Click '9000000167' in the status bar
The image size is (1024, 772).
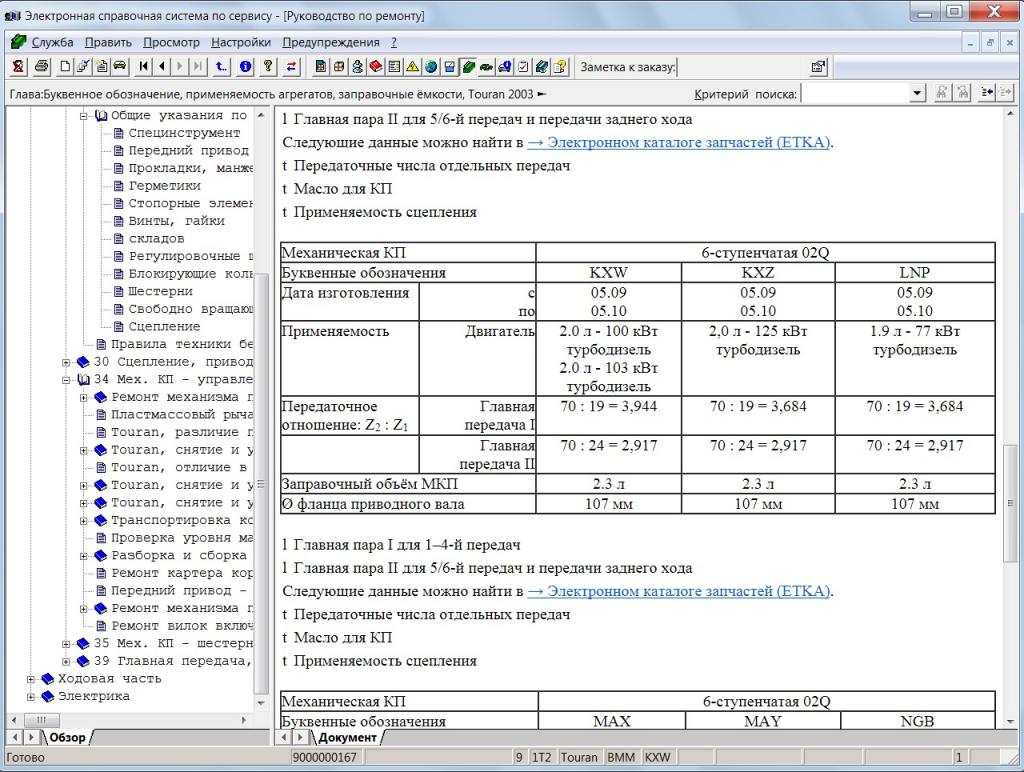click(x=325, y=758)
